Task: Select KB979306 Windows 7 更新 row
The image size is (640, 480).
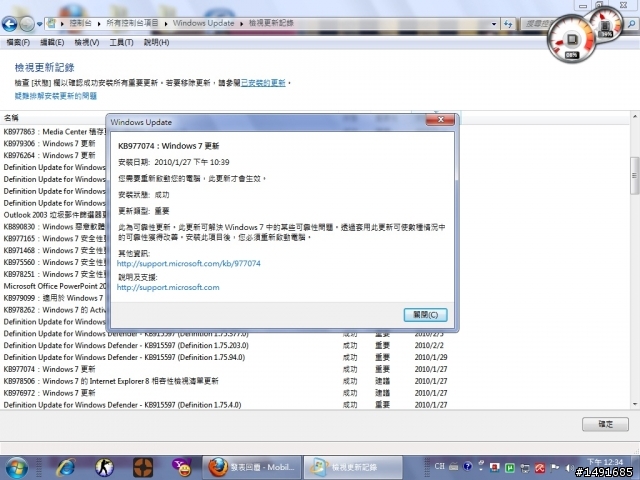Action: point(49,144)
